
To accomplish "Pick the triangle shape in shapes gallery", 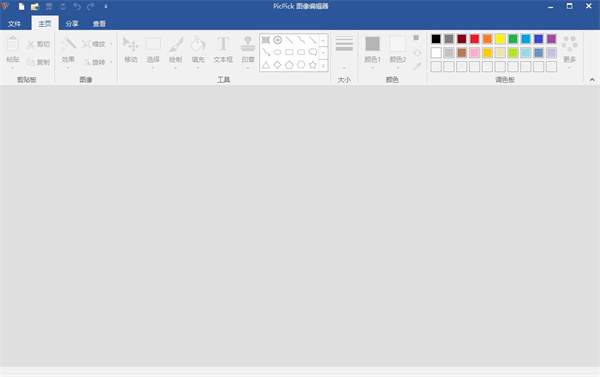I will pyautogui.click(x=266, y=65).
